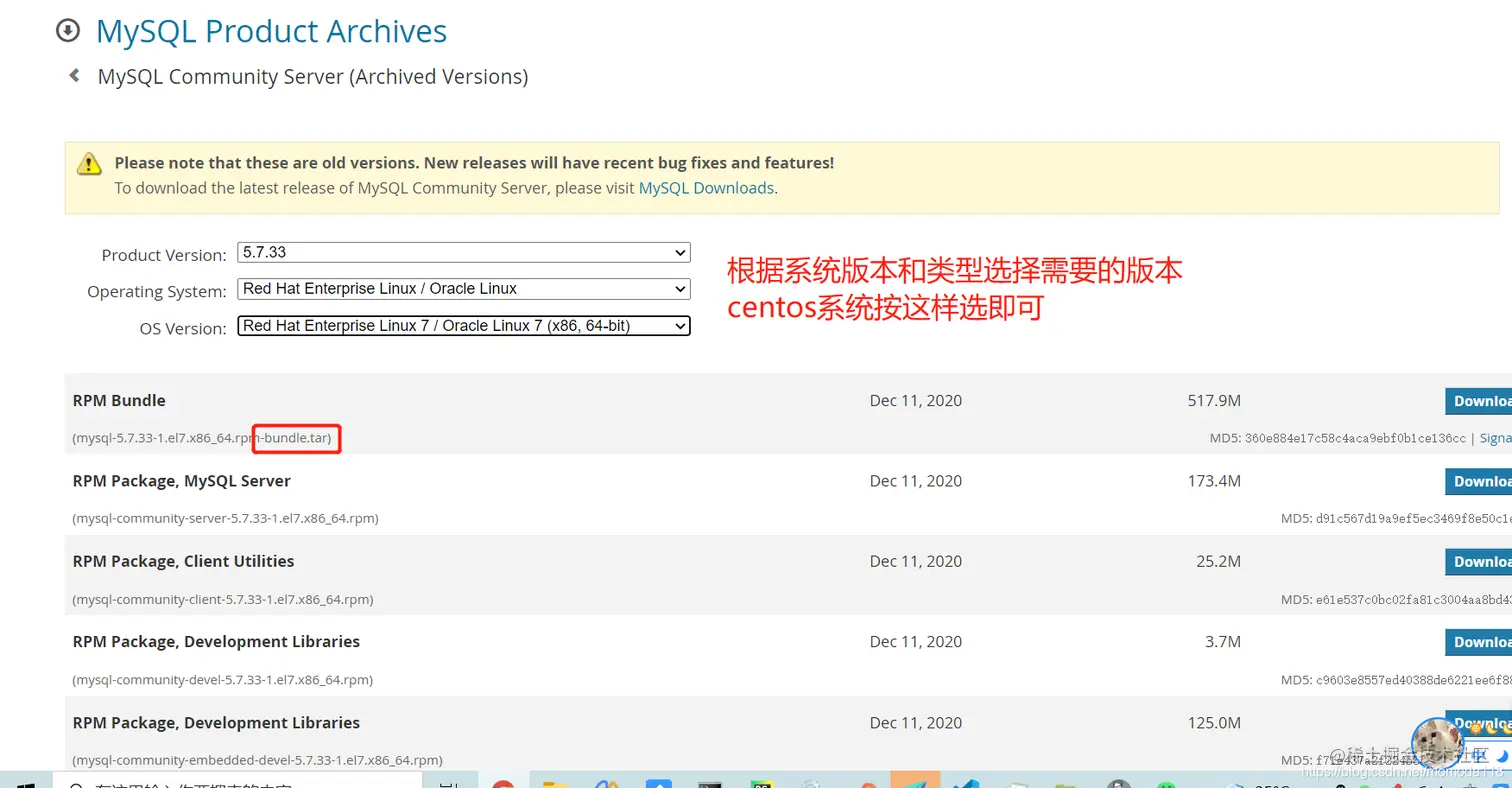This screenshot has height=788, width=1512.
Task: Click the bold old-versions notice text
Action: (474, 162)
